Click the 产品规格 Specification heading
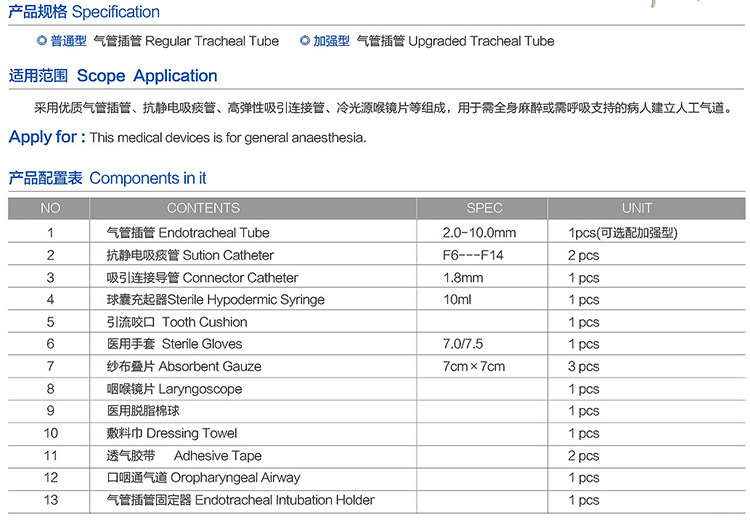750x520 pixels. pos(84,12)
